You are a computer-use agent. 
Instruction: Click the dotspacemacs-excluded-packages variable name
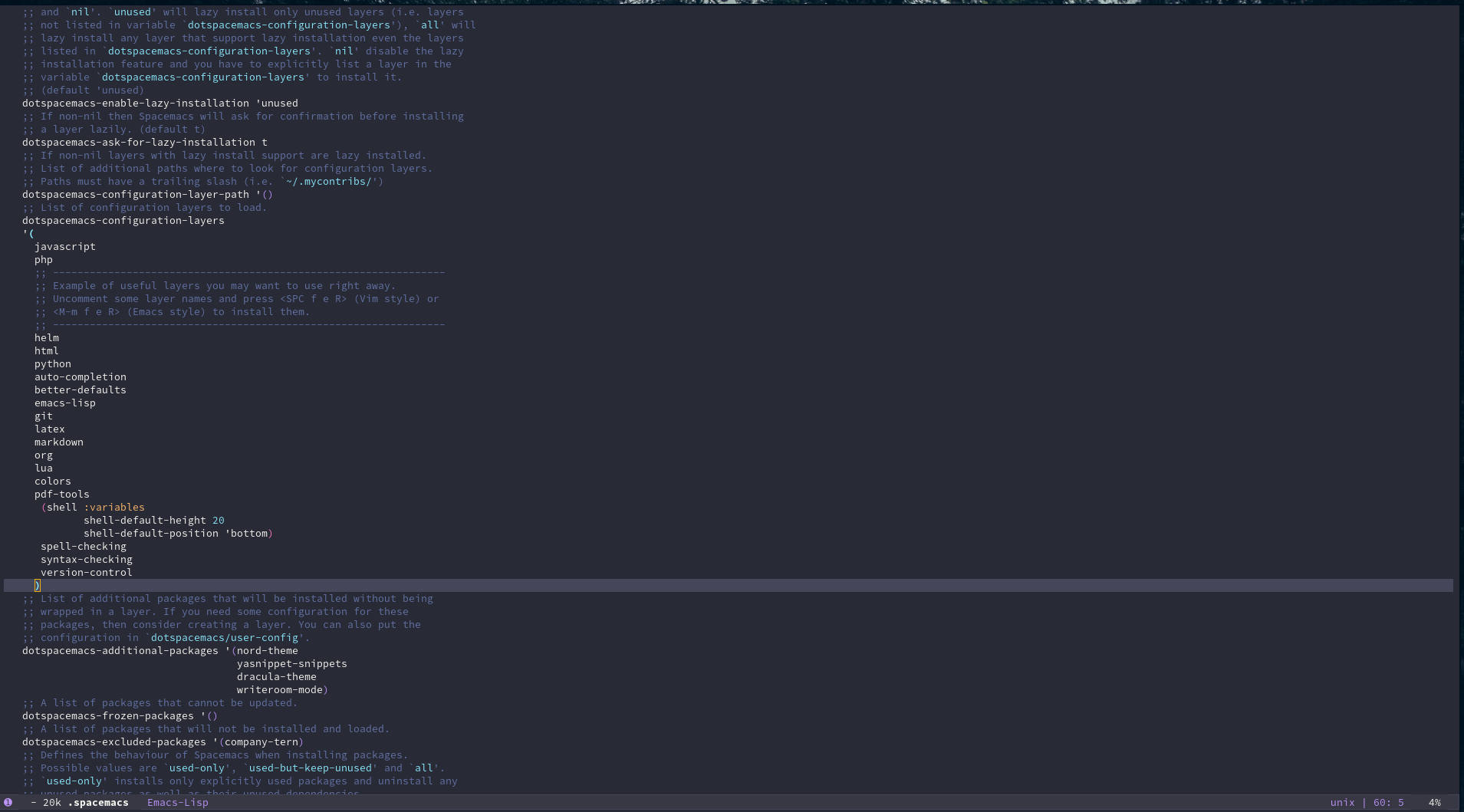pos(114,741)
